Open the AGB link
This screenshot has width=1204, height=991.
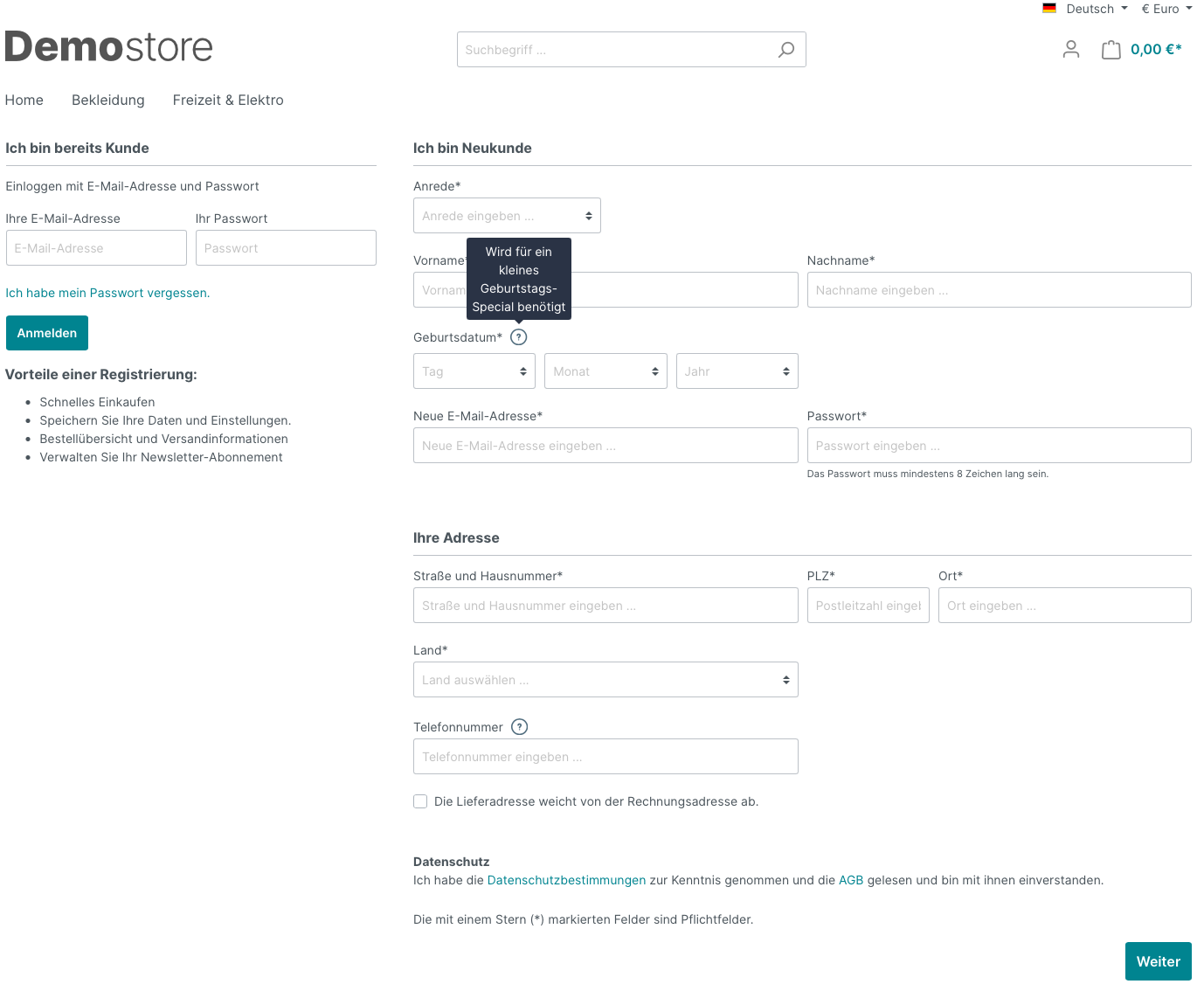pyautogui.click(x=851, y=880)
